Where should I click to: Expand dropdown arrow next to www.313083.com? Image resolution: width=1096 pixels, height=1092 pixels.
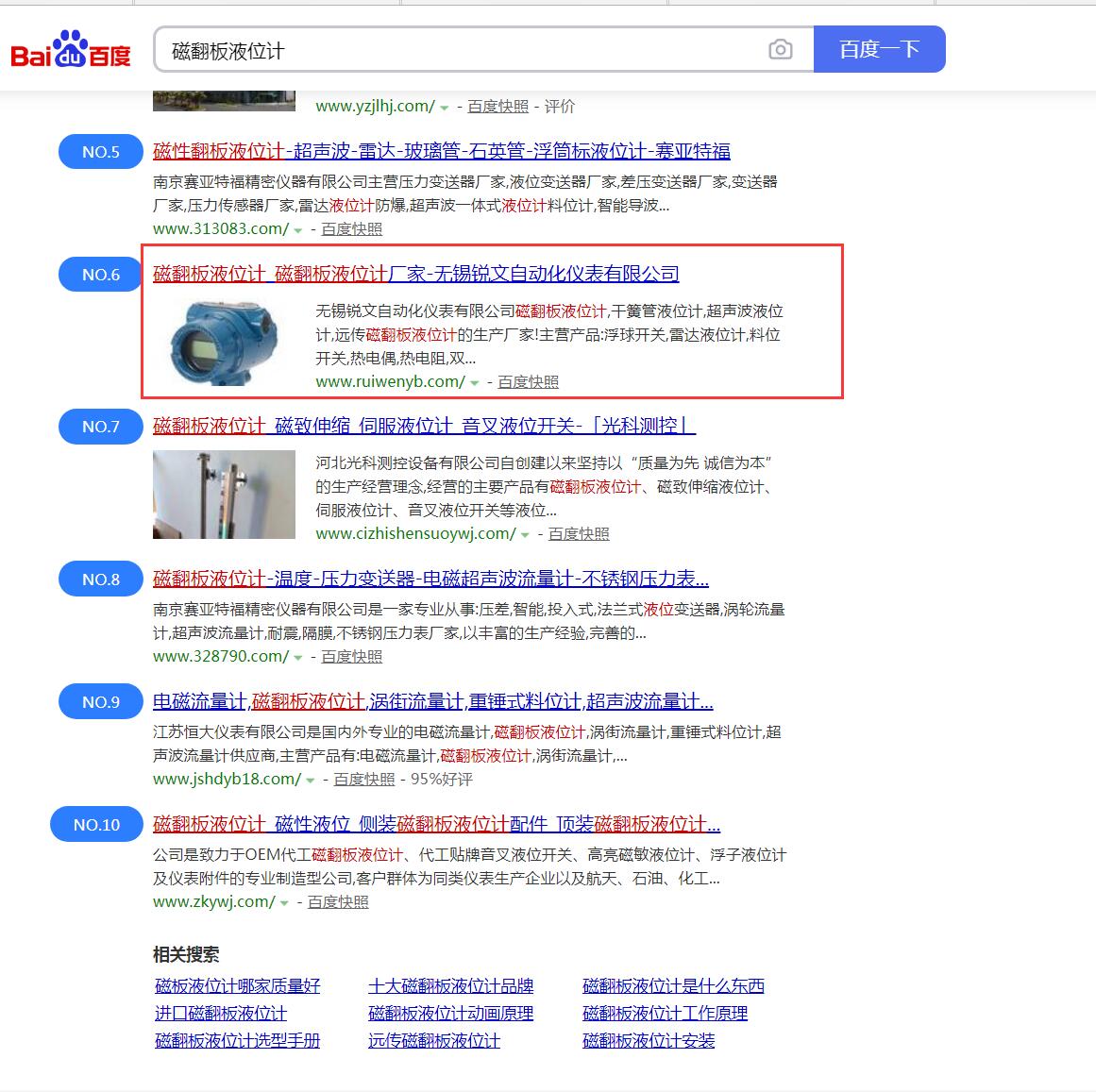[298, 230]
